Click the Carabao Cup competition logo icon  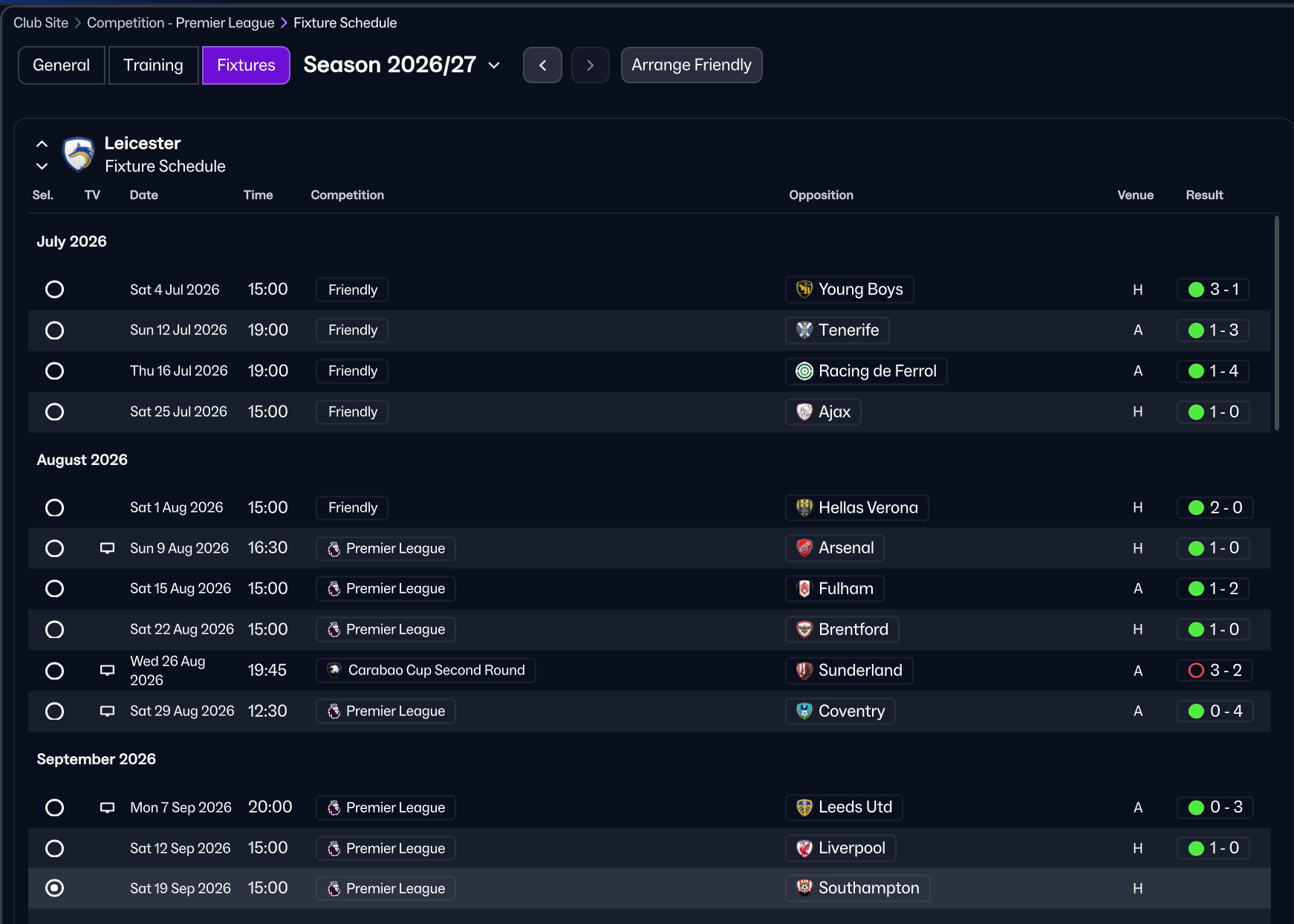(334, 670)
